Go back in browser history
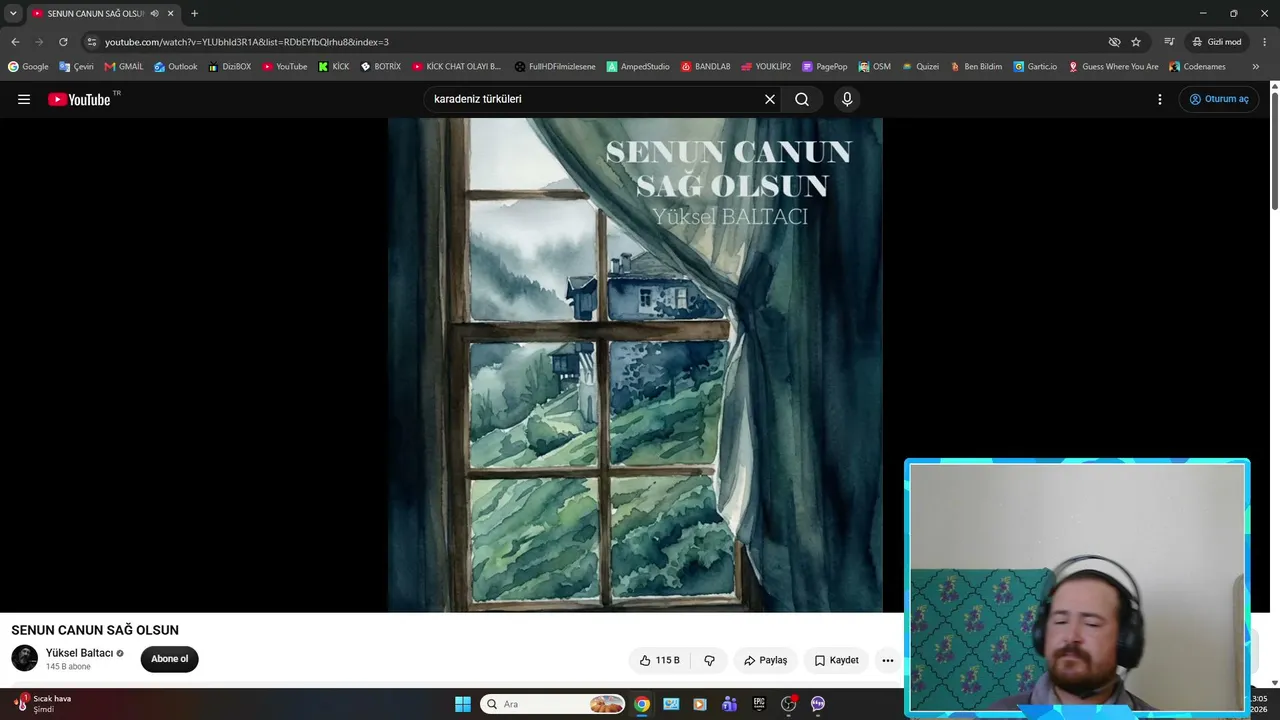The image size is (1280, 720). [x=15, y=42]
